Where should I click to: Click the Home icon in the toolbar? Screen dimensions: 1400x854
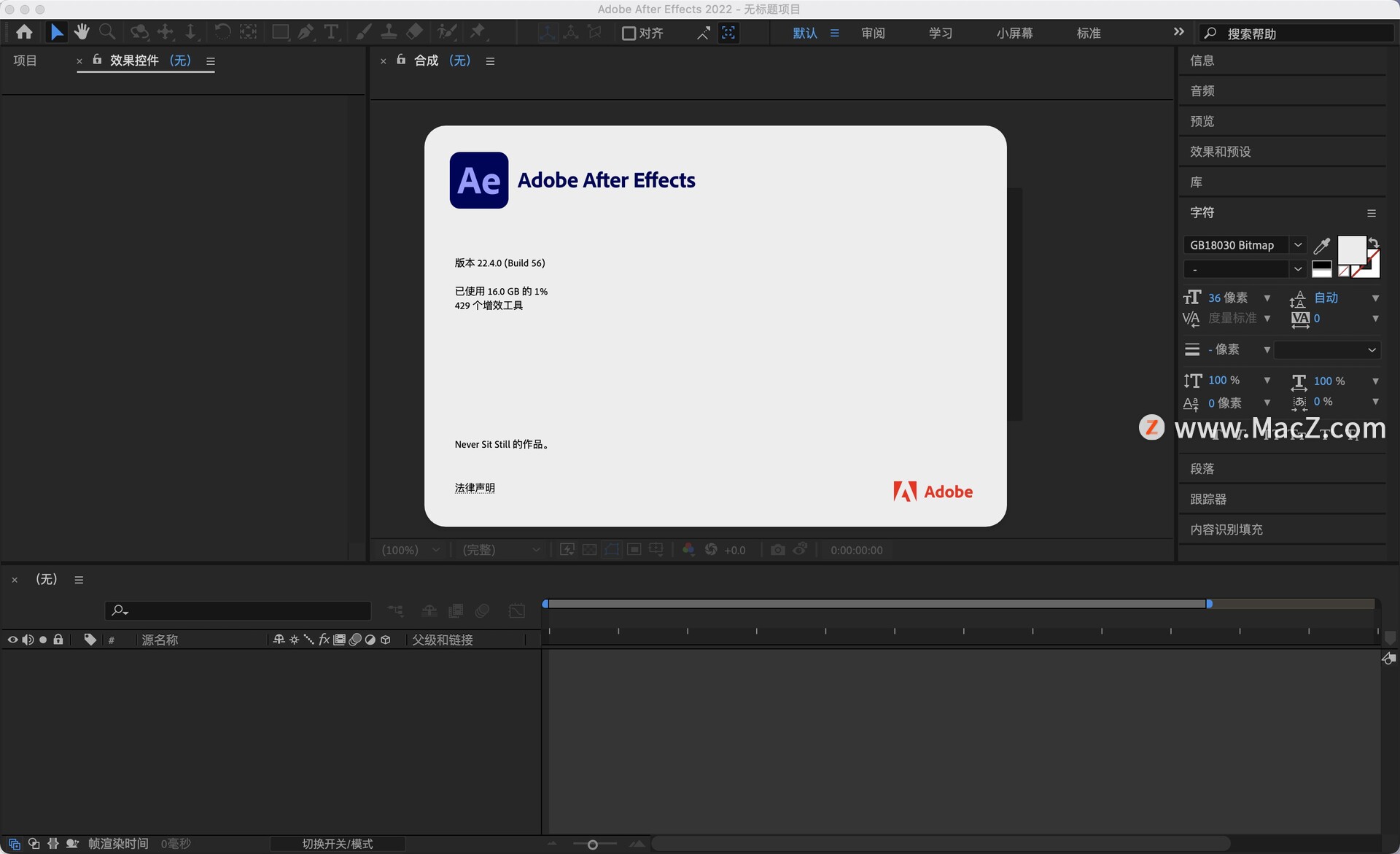click(24, 32)
